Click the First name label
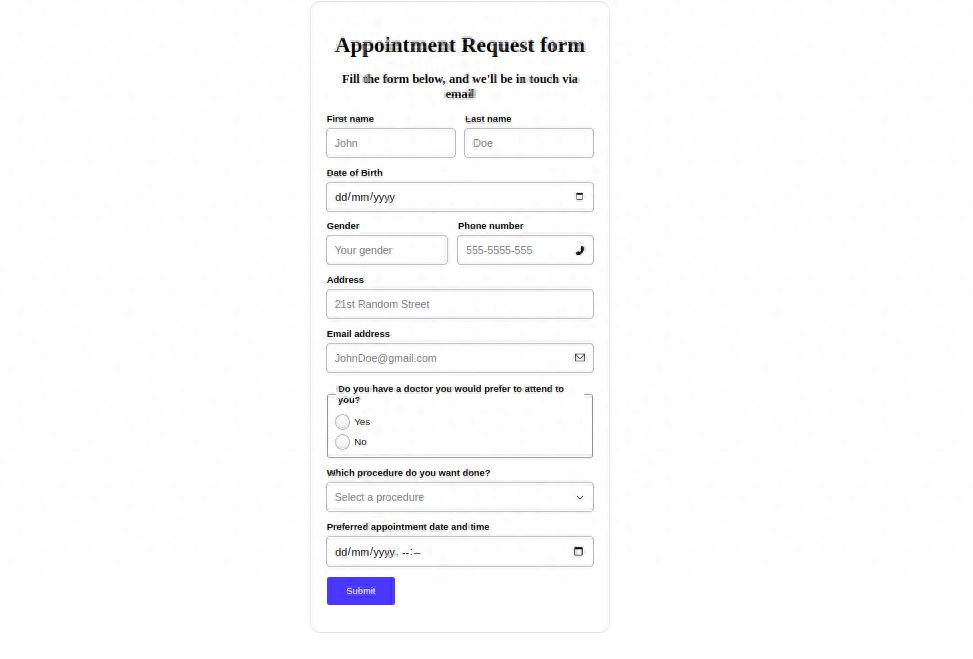This screenshot has width=973, height=659. pos(350,119)
